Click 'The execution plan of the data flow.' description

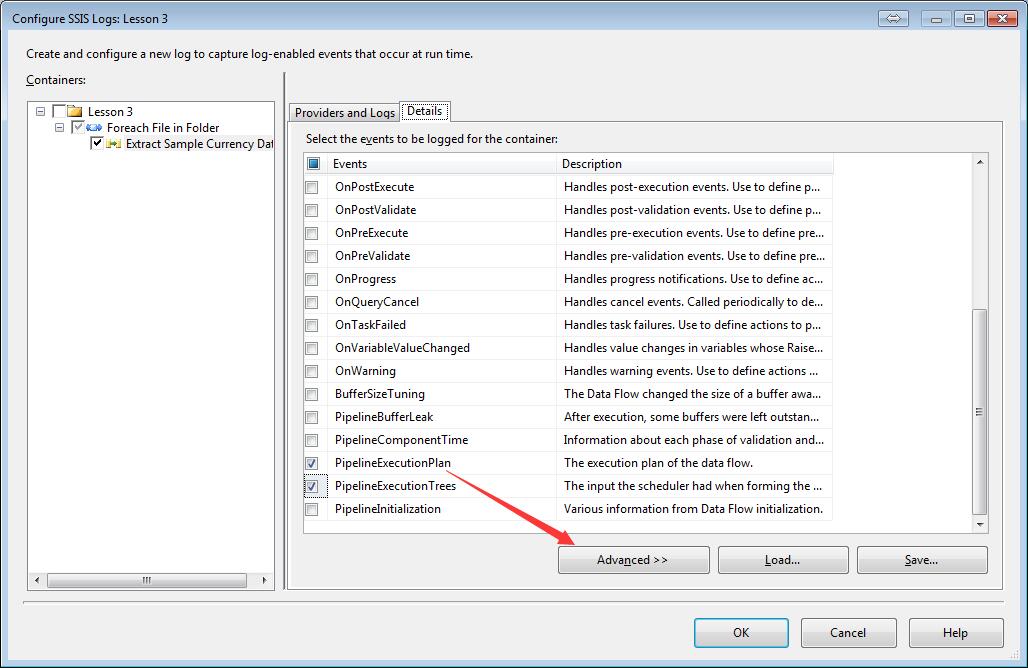point(658,463)
